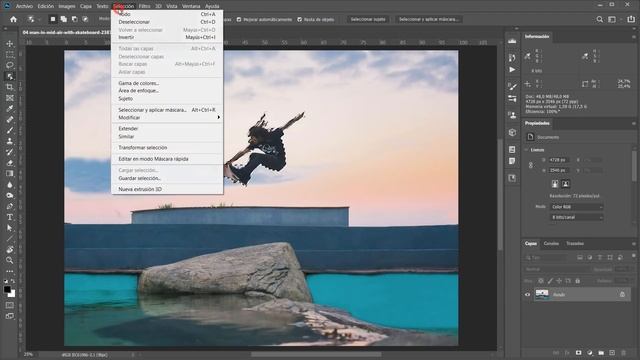Viewport: 640px width, 360px height.
Task: Hide the Fondo layer with eye icon
Action: click(x=527, y=294)
